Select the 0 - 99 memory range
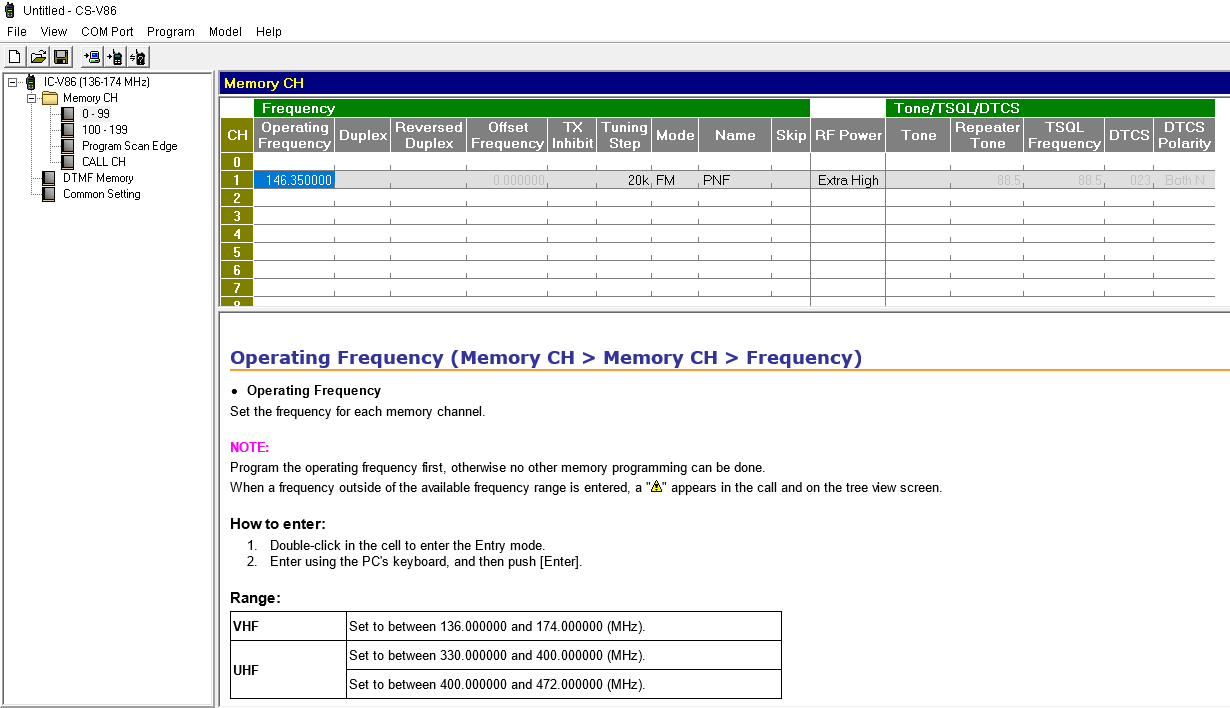 96,114
